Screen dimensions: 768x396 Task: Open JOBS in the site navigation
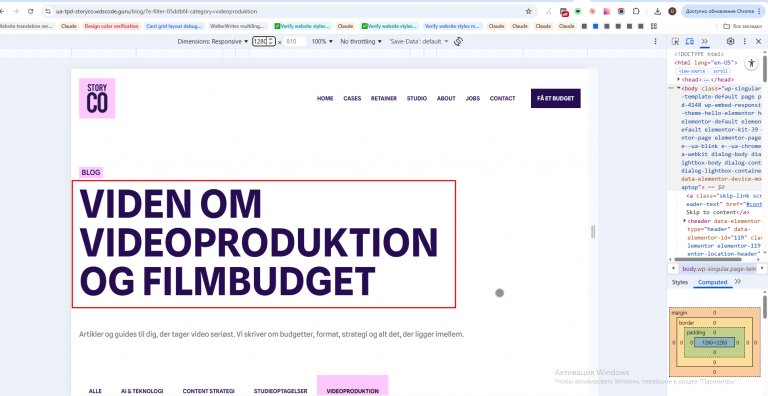coord(473,99)
